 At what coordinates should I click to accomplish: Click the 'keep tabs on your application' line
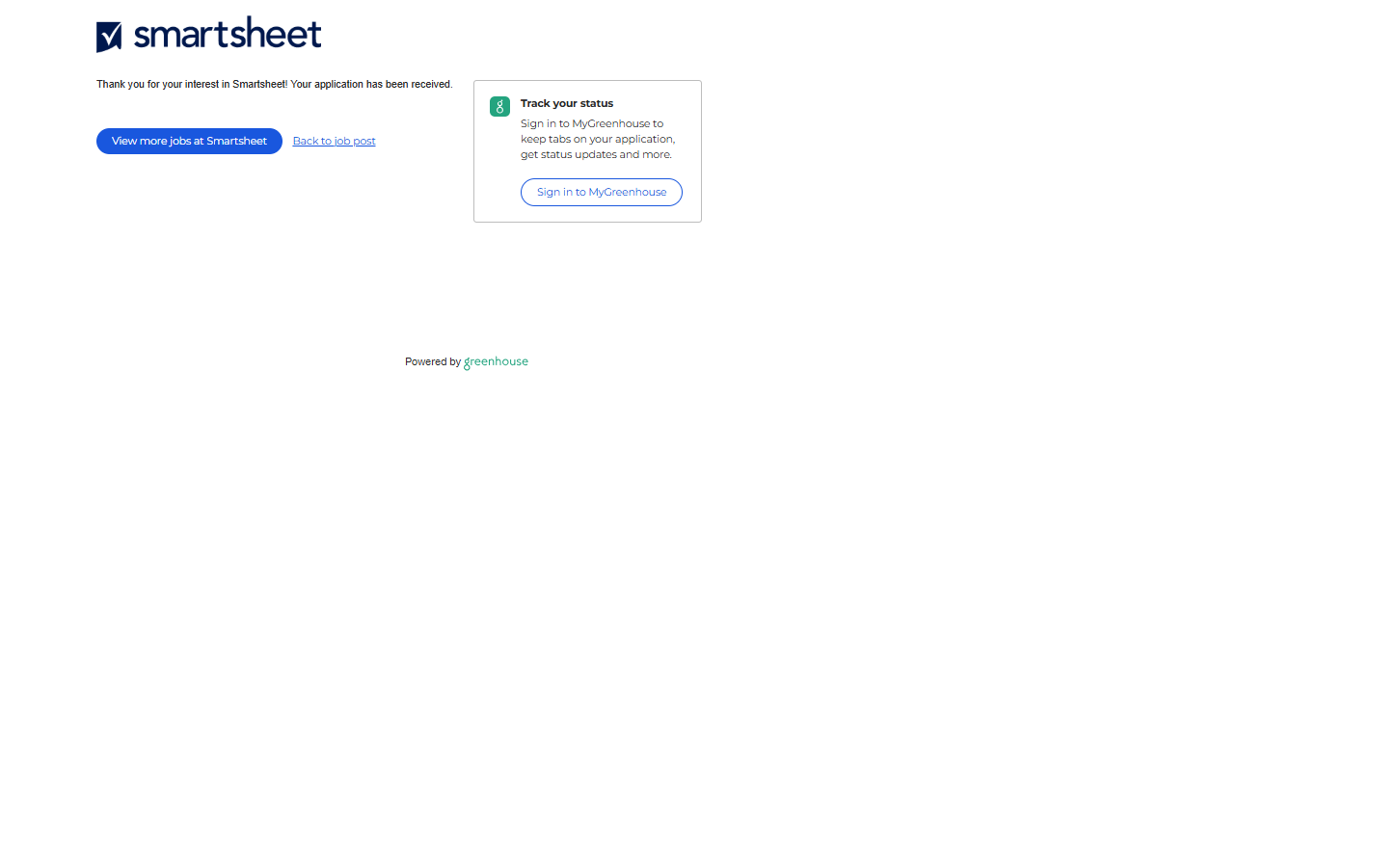pyautogui.click(x=597, y=140)
